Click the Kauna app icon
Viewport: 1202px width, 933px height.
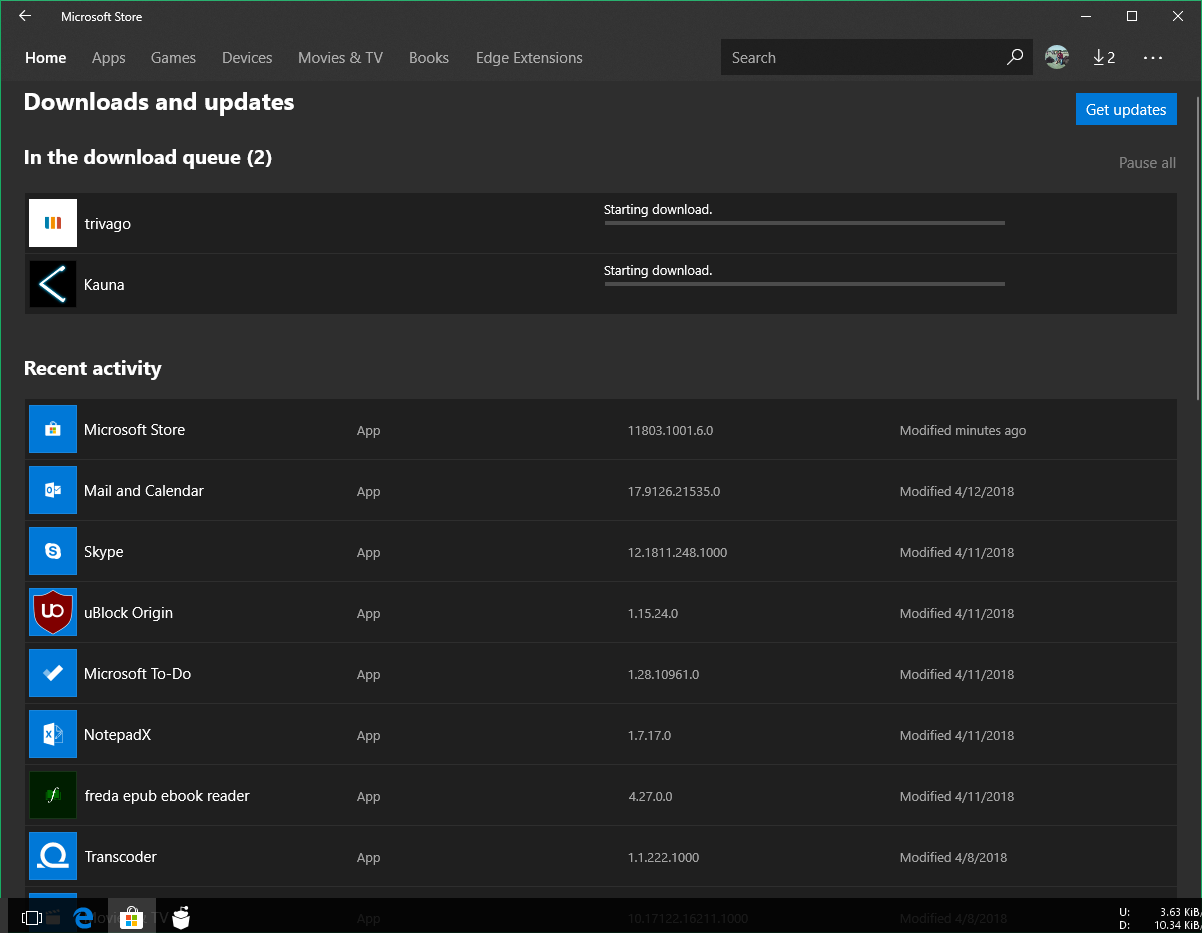(x=53, y=284)
